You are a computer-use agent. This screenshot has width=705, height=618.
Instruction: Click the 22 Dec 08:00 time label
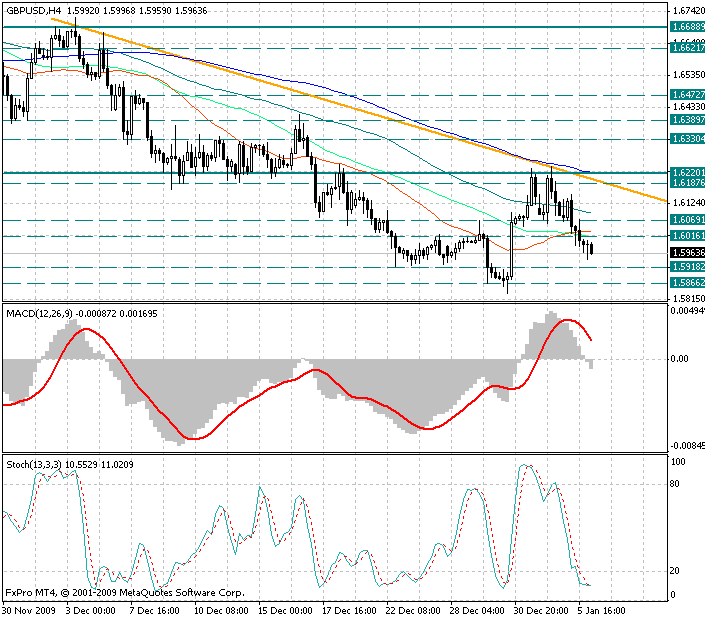(413, 611)
